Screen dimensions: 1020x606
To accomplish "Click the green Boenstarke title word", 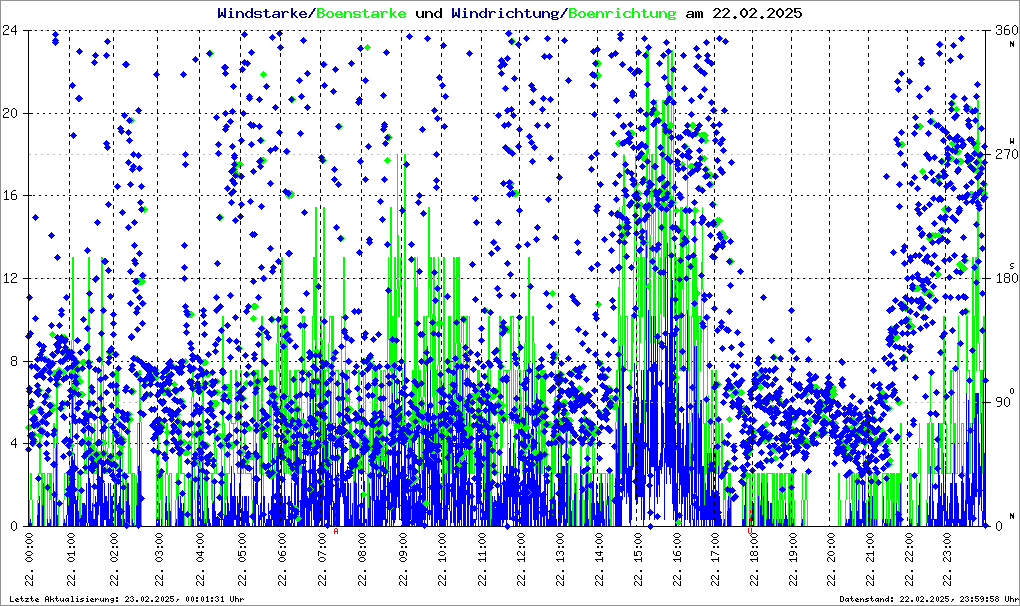I will point(361,13).
